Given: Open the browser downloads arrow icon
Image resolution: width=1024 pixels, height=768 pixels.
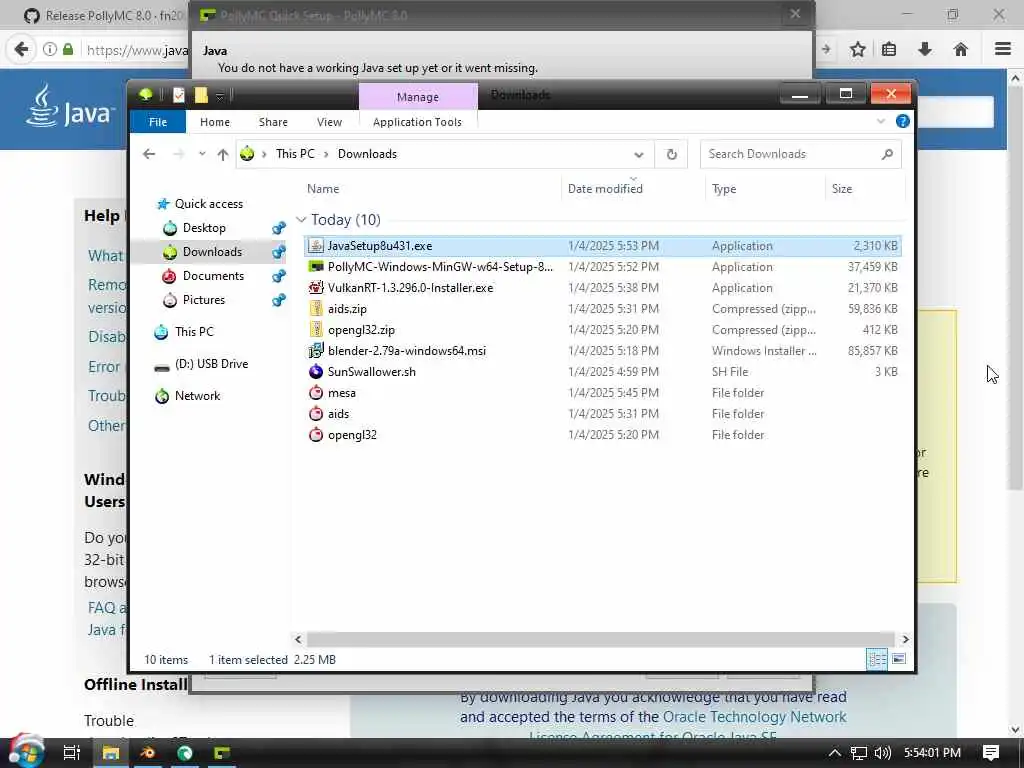Looking at the screenshot, I should click(x=925, y=49).
